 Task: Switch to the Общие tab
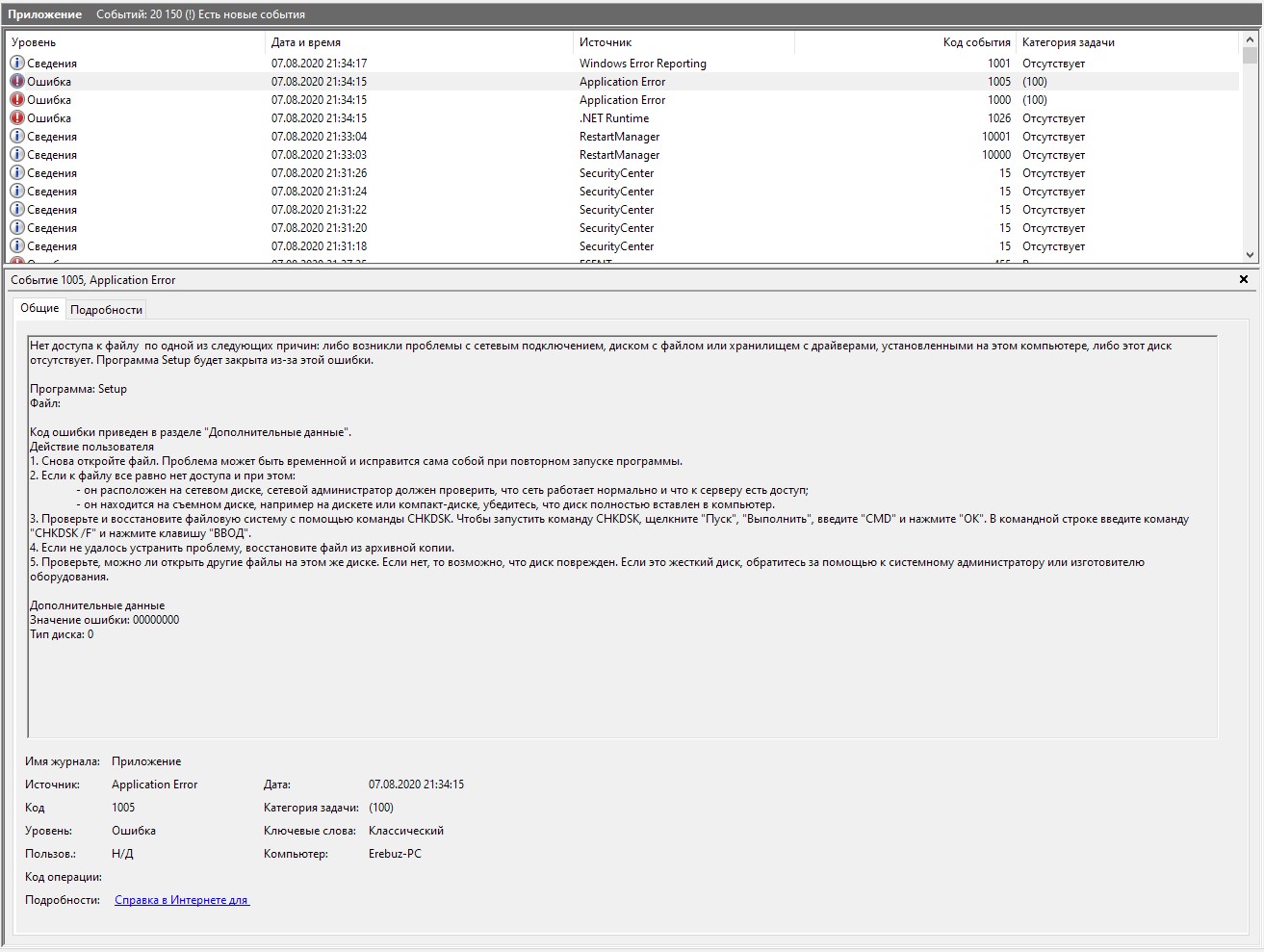(x=39, y=308)
